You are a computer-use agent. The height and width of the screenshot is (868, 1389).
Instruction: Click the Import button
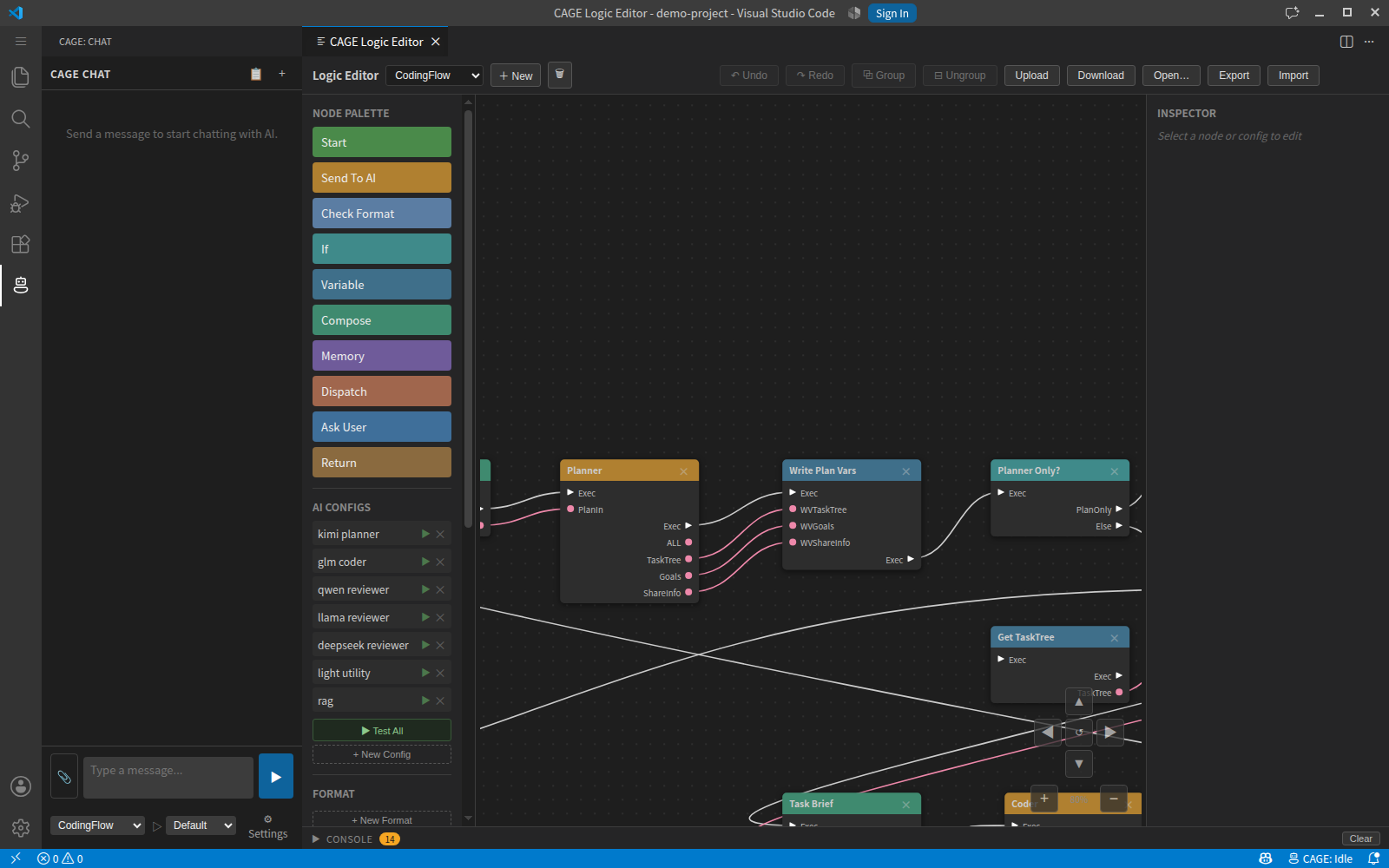tap(1294, 76)
